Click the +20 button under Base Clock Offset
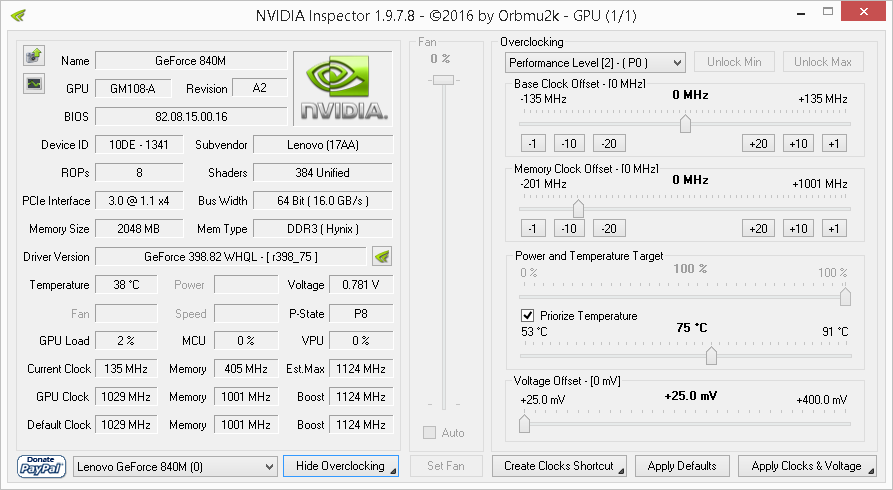 [x=758, y=144]
